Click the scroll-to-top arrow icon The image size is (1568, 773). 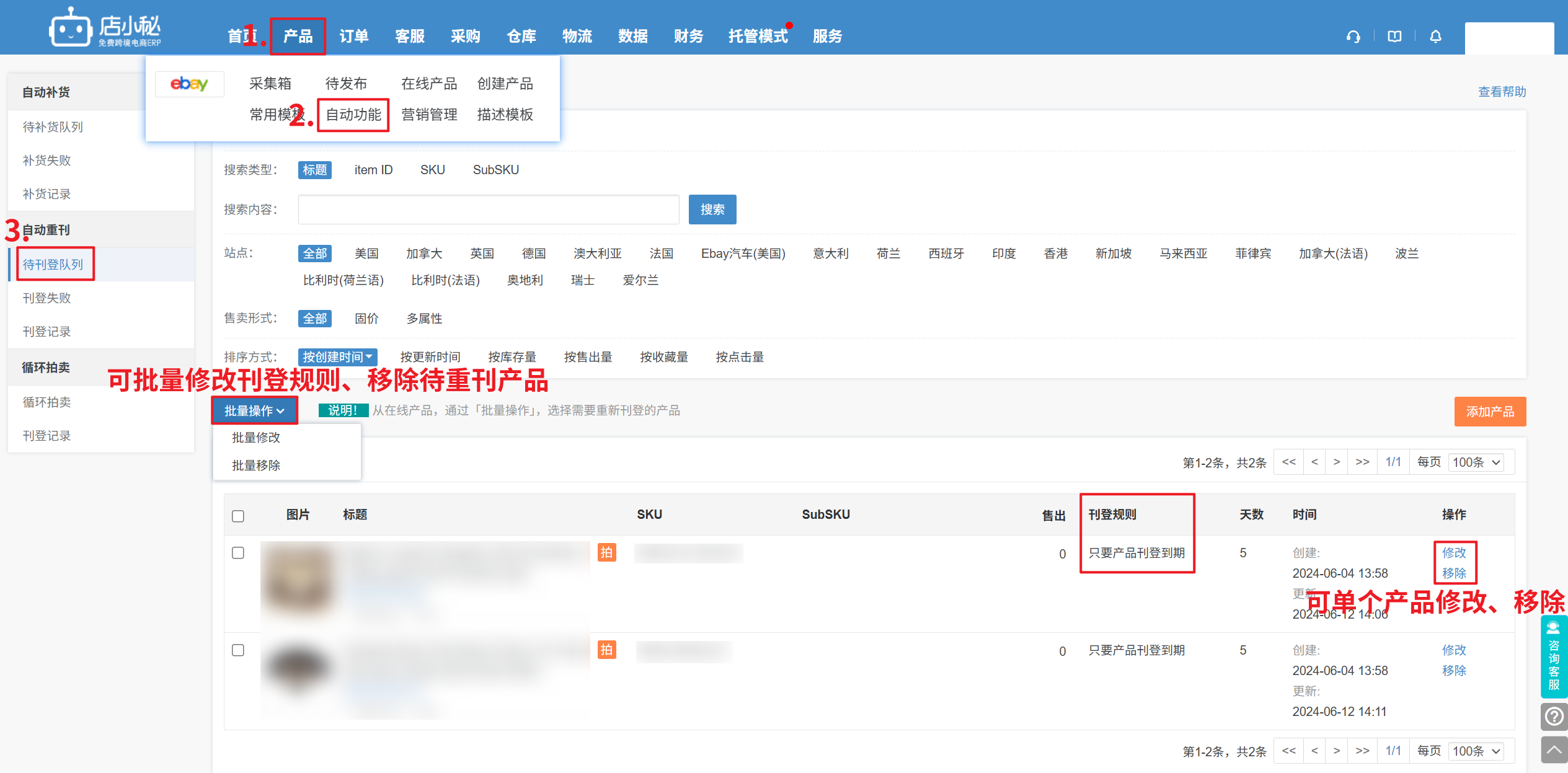[1554, 749]
